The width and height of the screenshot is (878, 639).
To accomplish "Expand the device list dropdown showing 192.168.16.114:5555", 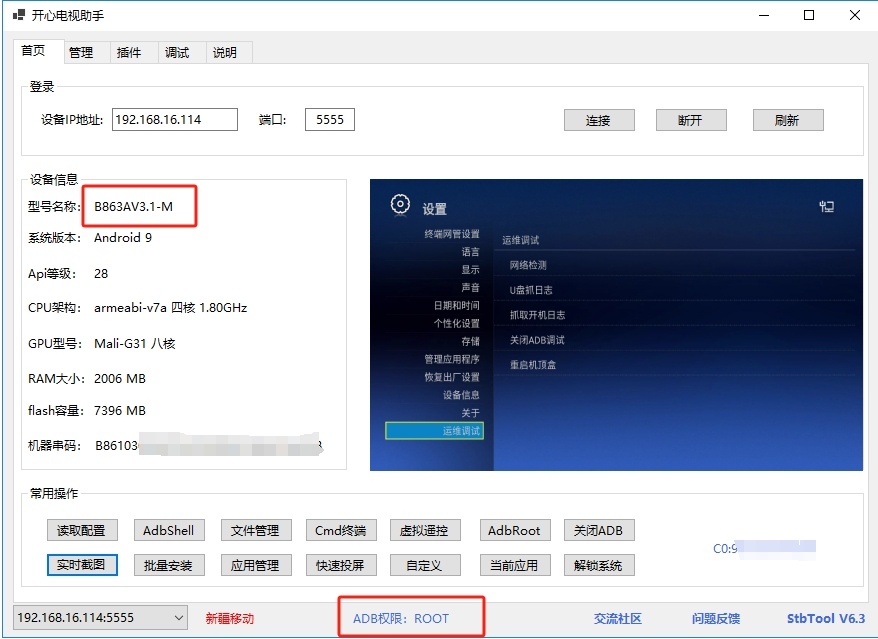I will click(x=178, y=617).
